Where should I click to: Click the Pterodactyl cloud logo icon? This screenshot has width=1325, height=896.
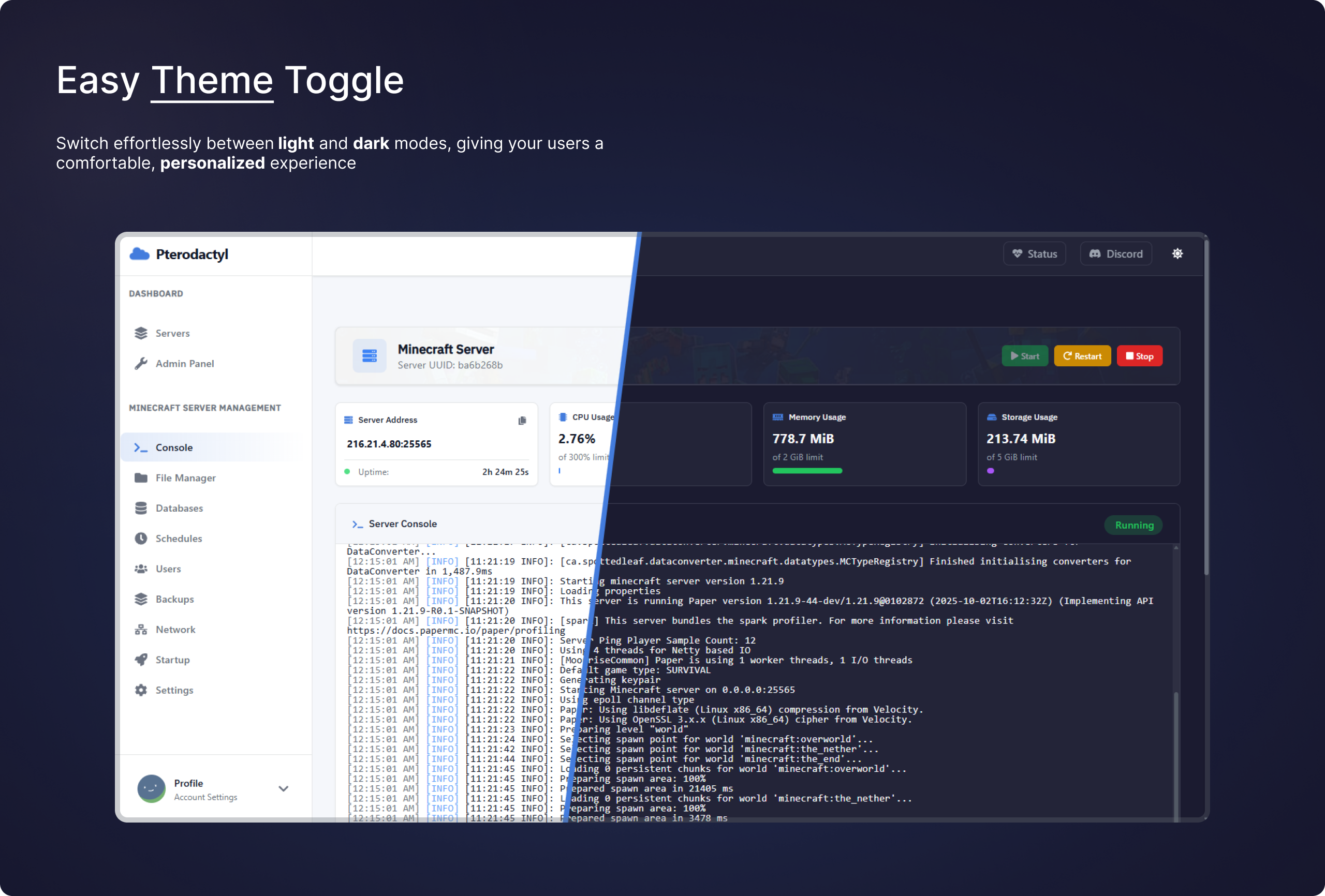pyautogui.click(x=140, y=254)
